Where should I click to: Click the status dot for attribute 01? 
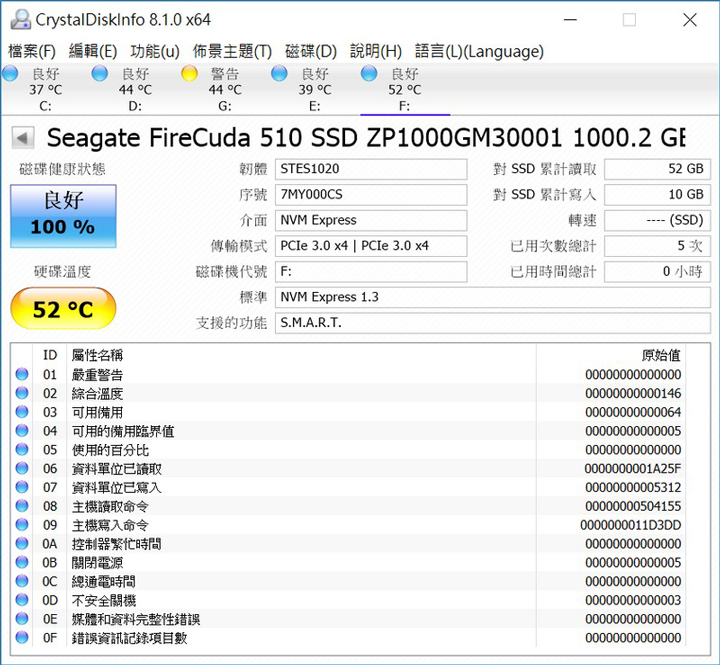click(22, 374)
